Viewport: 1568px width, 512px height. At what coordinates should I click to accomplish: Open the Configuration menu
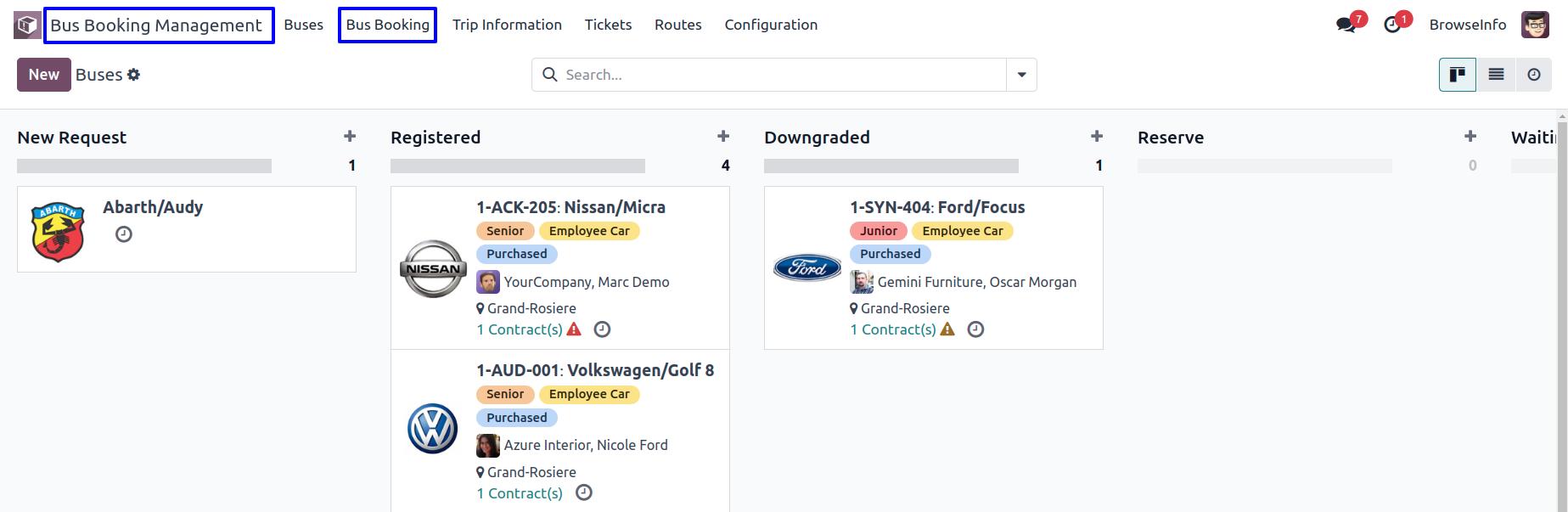coord(771,25)
